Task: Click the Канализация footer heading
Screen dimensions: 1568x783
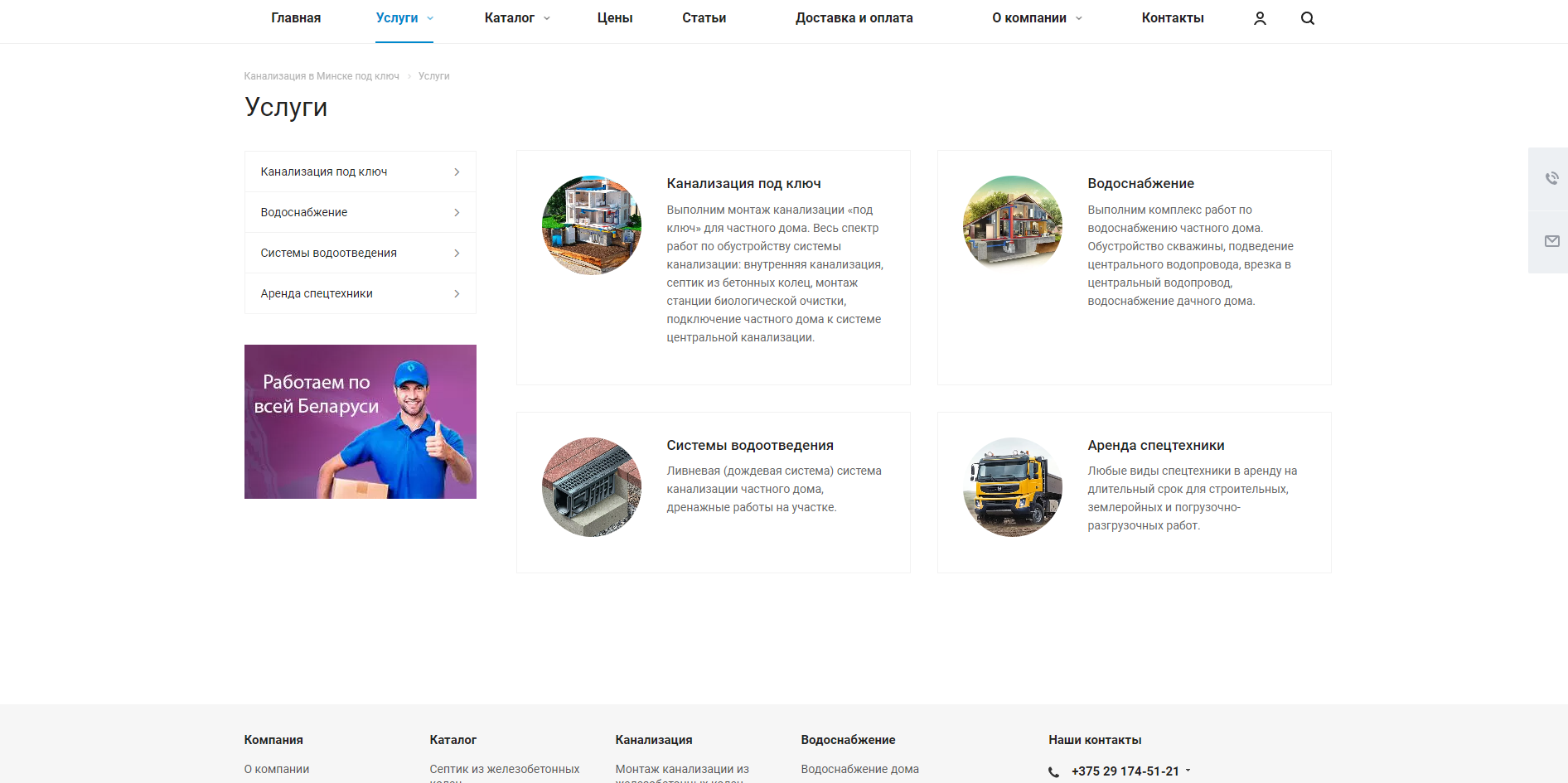Action: coord(654,740)
